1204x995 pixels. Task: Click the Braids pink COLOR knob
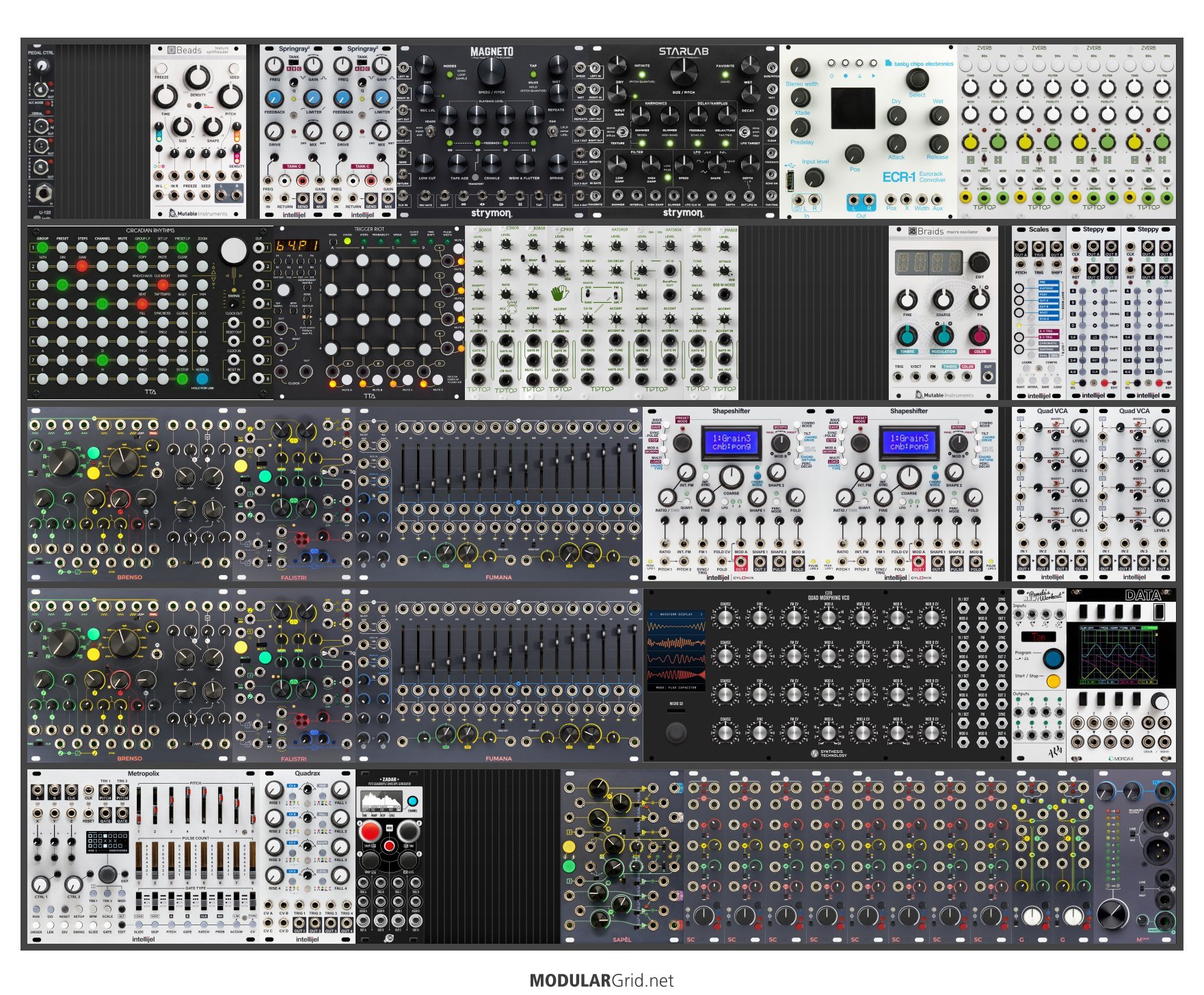click(979, 336)
